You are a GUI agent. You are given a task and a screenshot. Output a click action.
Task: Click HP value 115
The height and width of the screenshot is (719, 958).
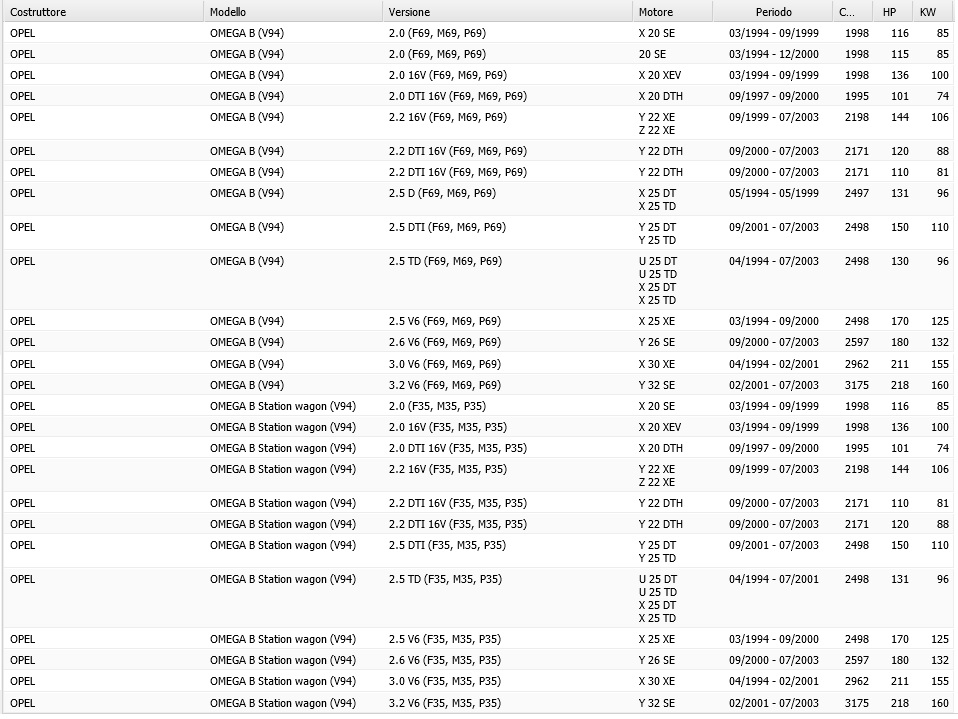[x=899, y=54]
